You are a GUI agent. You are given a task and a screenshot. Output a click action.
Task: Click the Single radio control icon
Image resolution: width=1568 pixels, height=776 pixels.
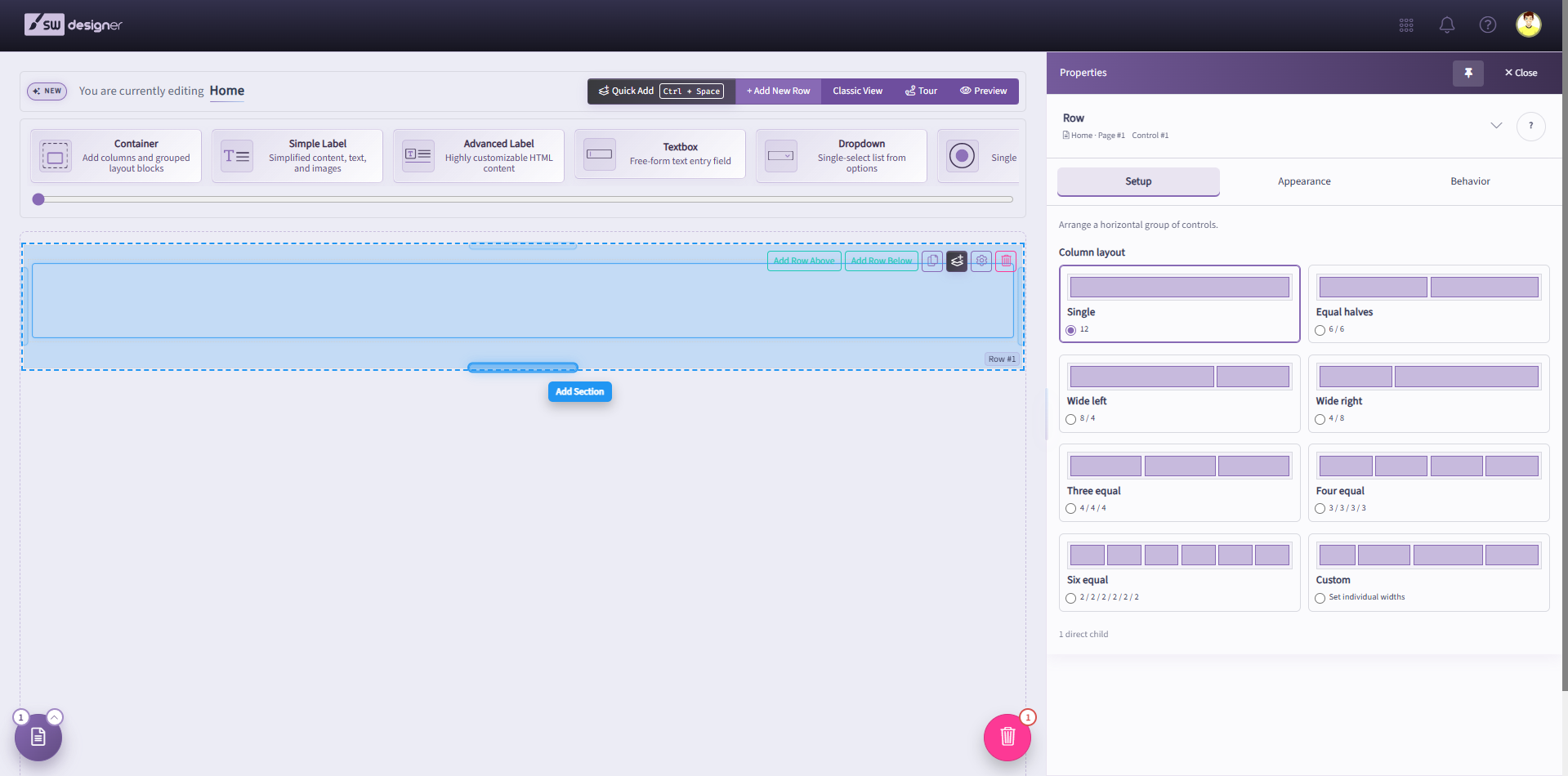[x=963, y=155]
